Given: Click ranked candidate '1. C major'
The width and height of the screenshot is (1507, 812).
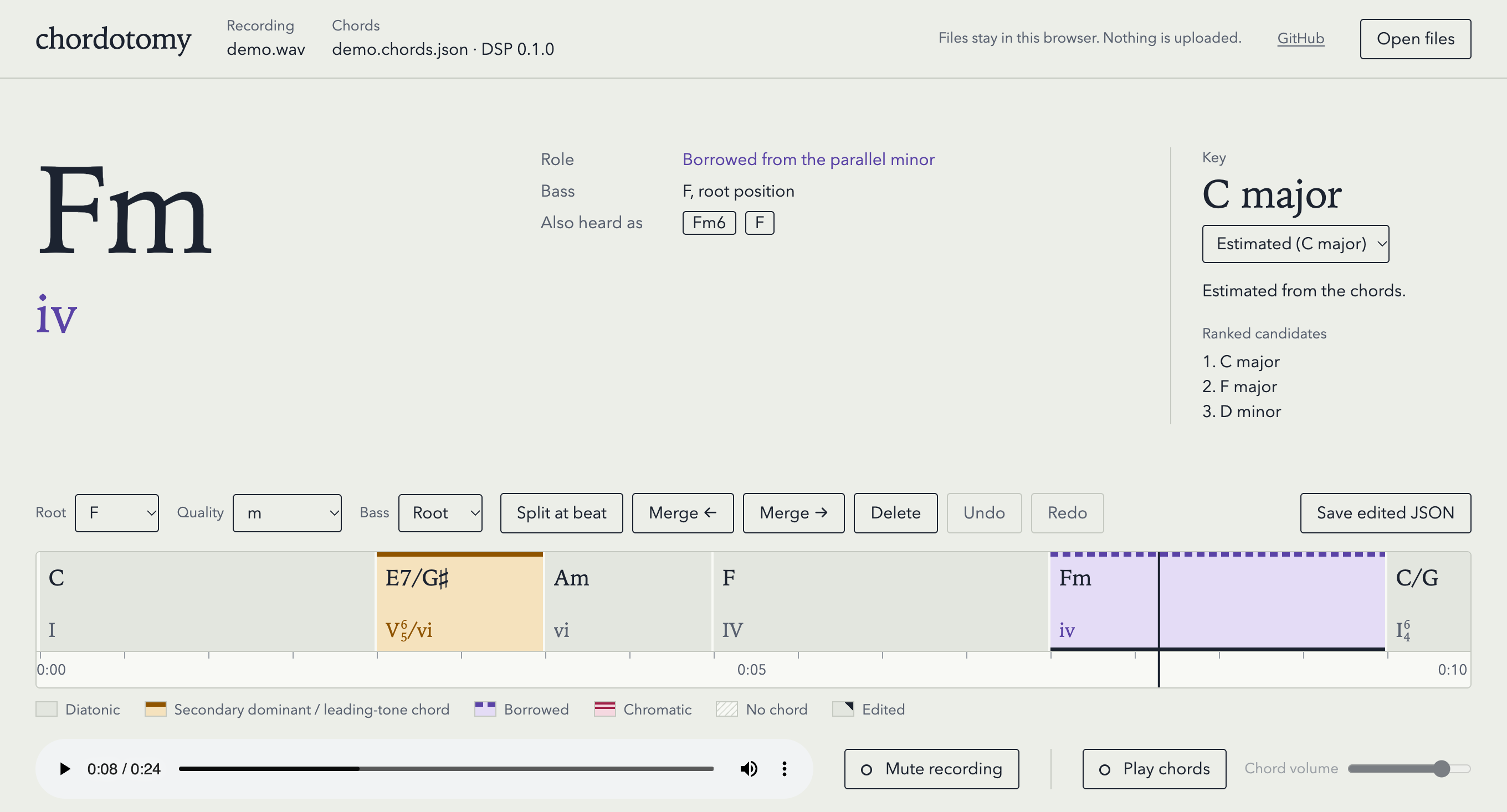Looking at the screenshot, I should point(1241,362).
